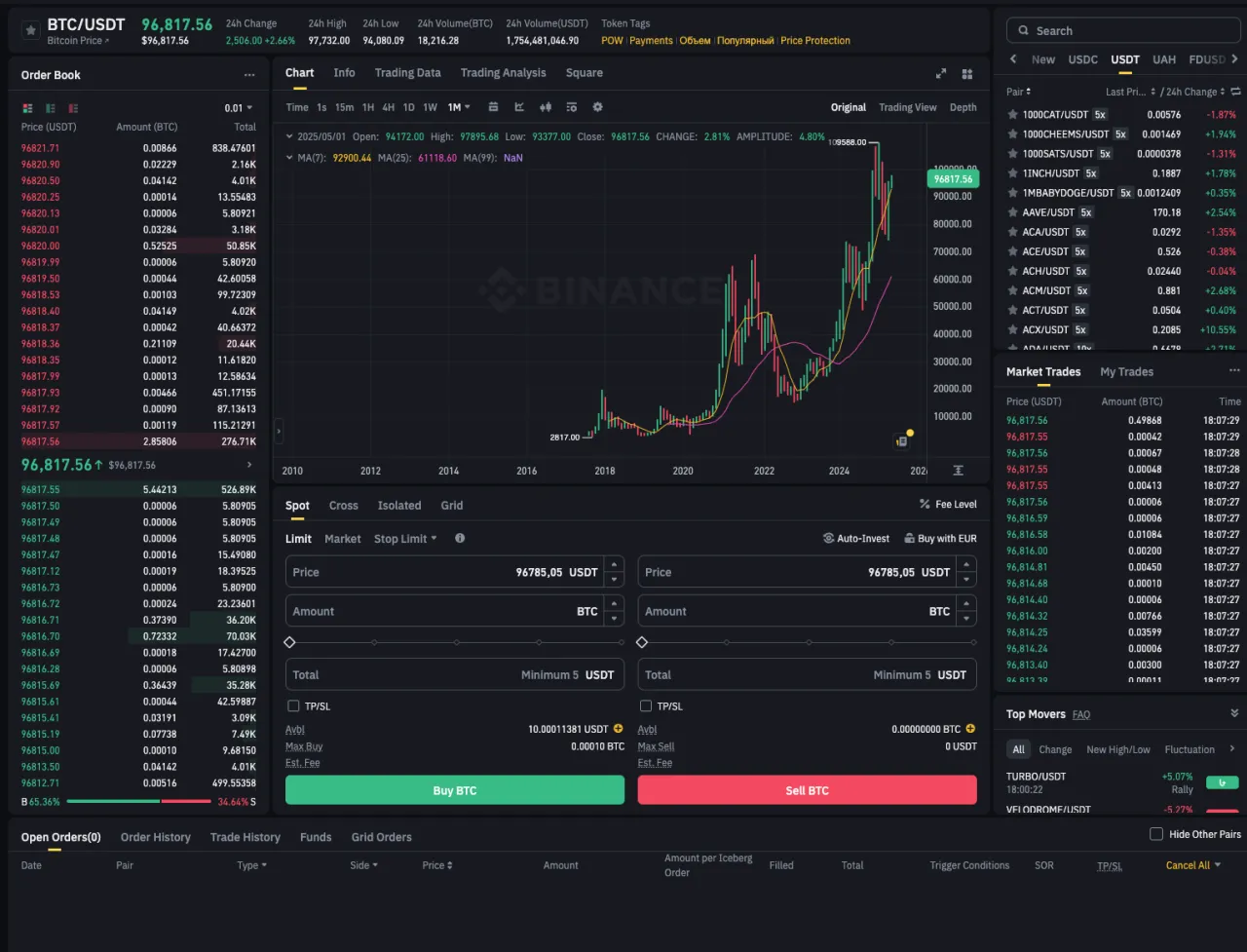Add BTC funds with plus icon

pos(970,729)
